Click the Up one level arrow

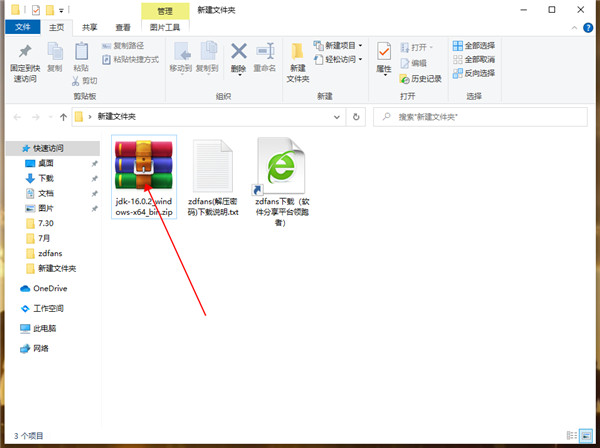point(64,117)
